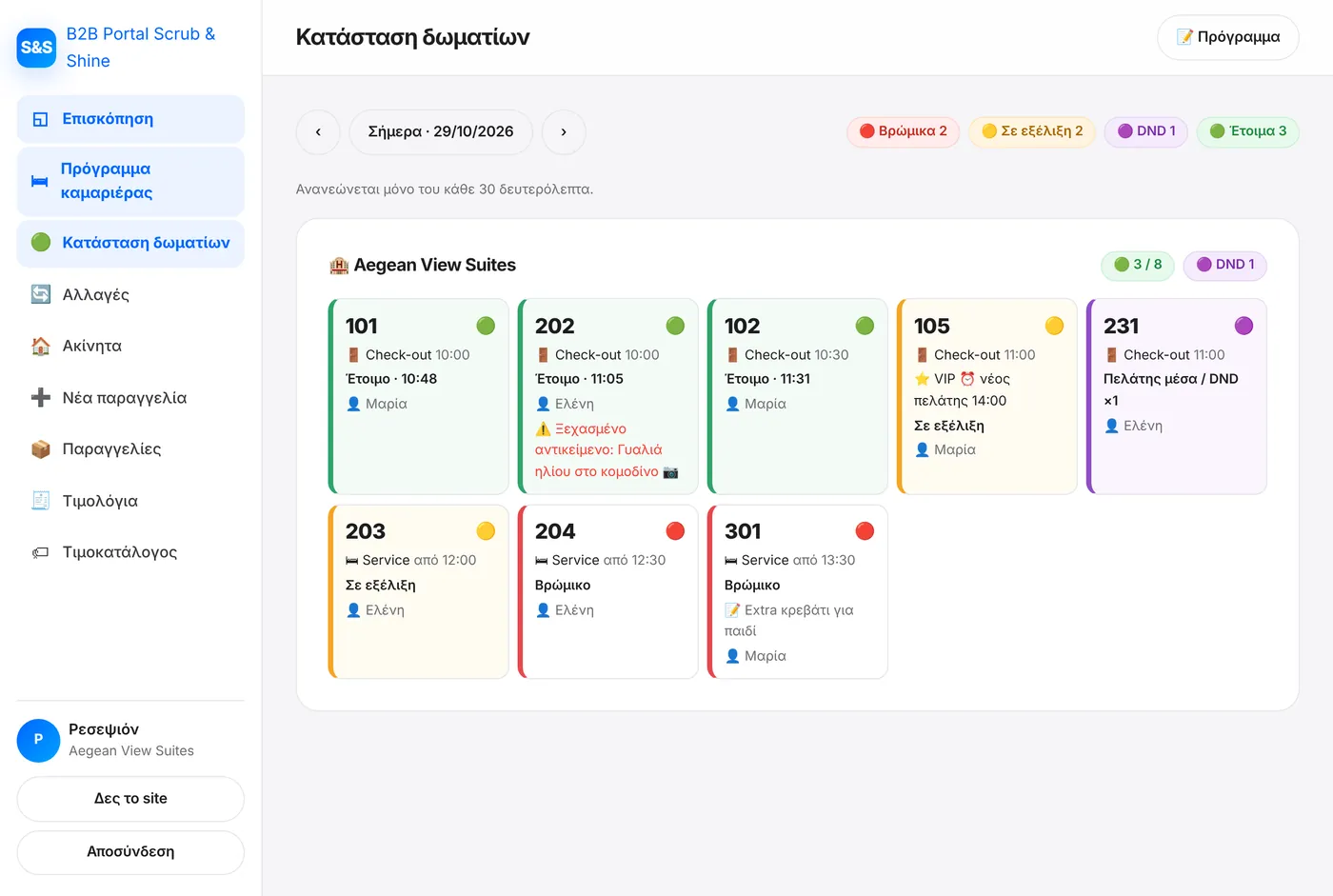Image resolution: width=1333 pixels, height=896 pixels.
Task: Filter by Έτοιμα 3 status chip
Action: pos(1247,131)
